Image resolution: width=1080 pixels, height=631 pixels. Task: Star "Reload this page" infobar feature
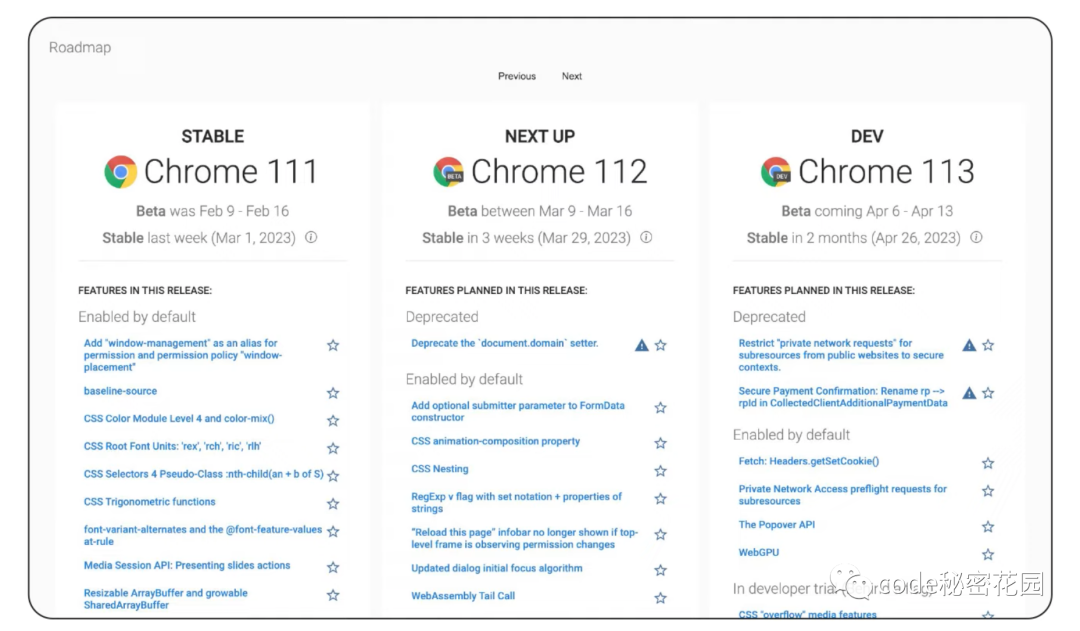pos(661,534)
